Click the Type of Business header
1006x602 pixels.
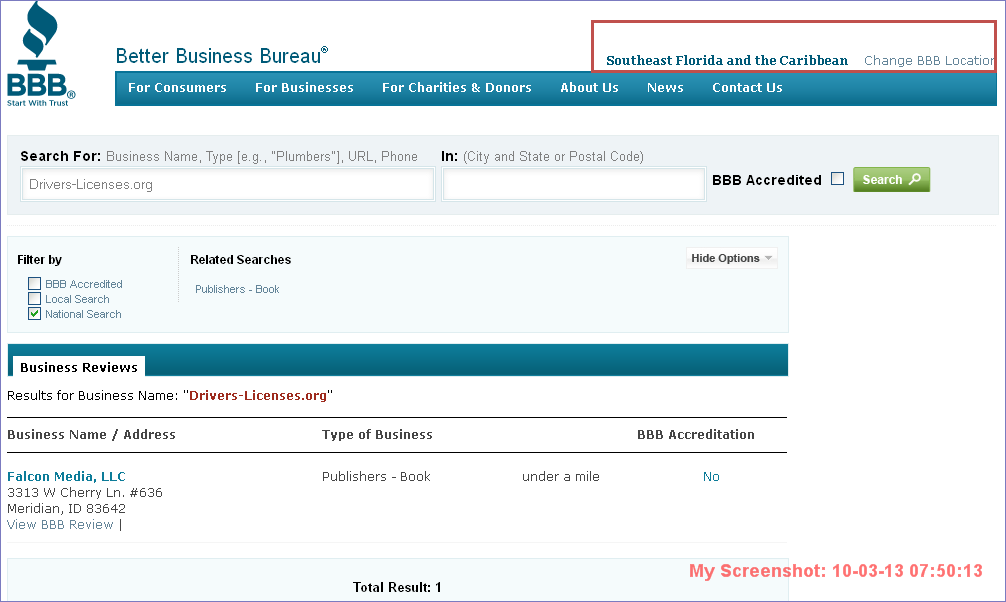(377, 434)
